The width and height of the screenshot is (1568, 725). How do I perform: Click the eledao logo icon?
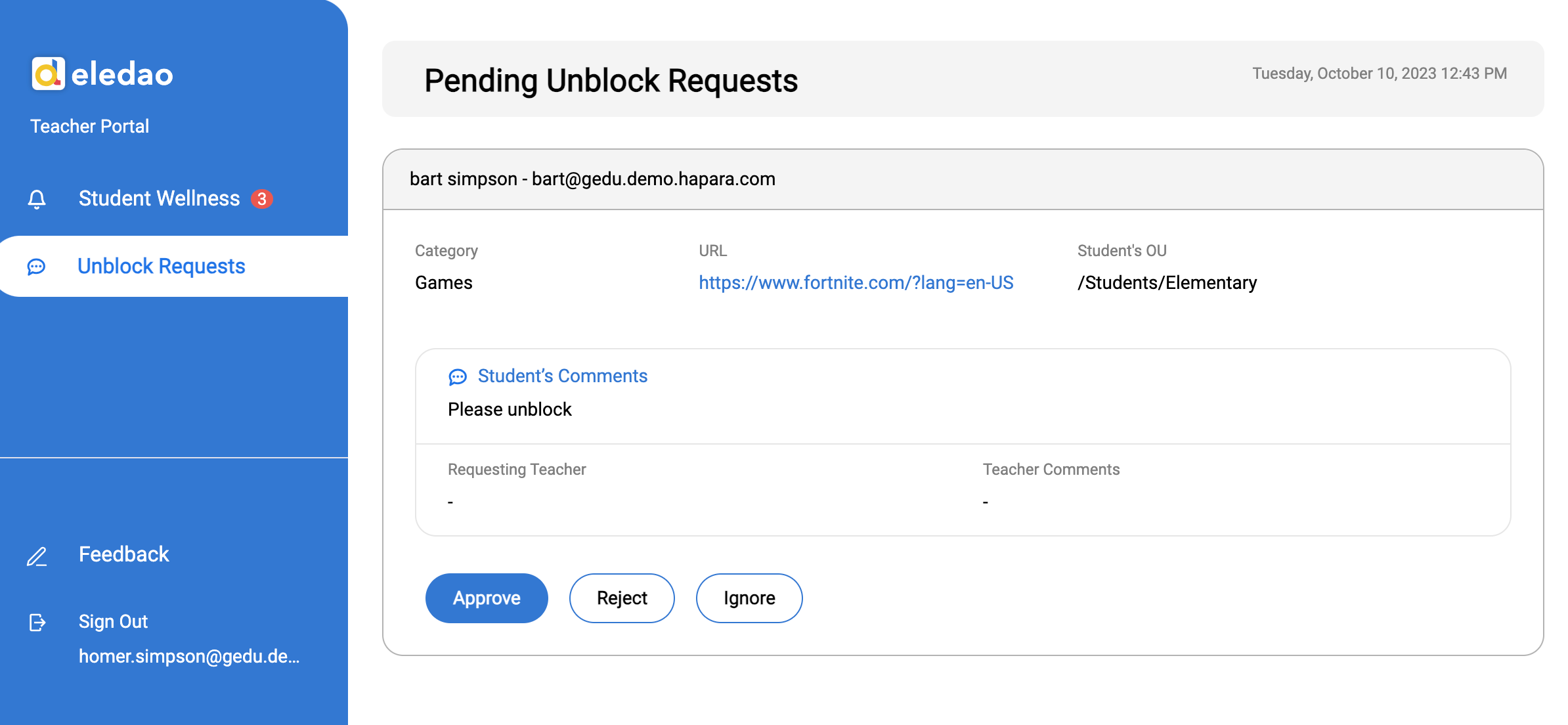coord(48,74)
